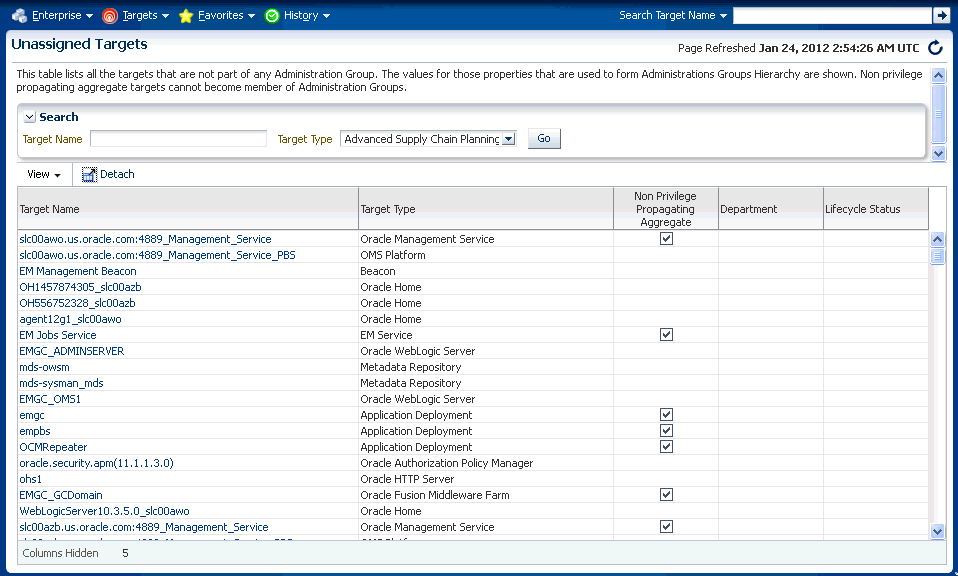The image size is (958, 576).
Task: Open OH1457874305_slc00azb link
Action: pos(80,287)
